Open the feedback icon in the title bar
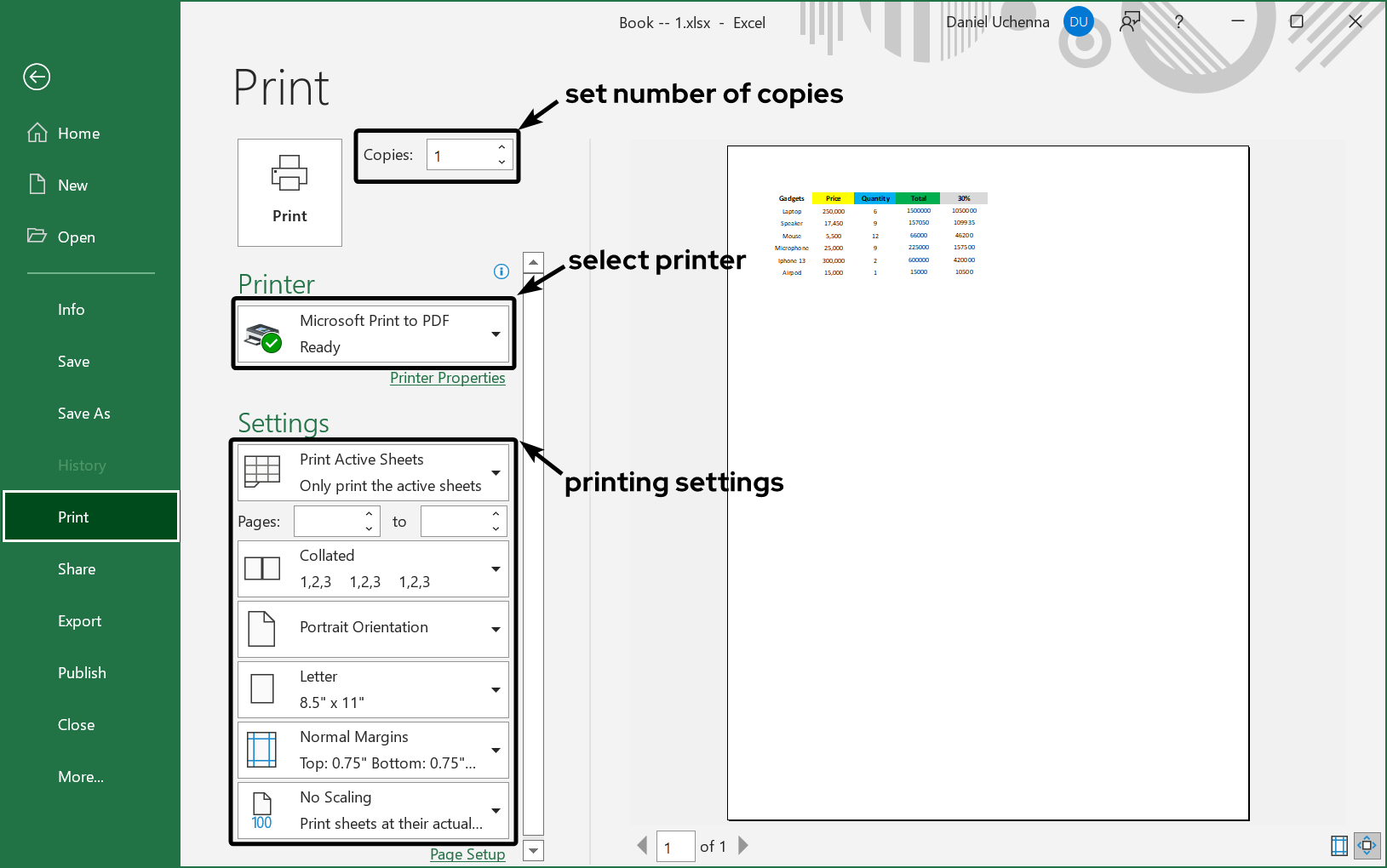The image size is (1387, 868). tap(1130, 22)
